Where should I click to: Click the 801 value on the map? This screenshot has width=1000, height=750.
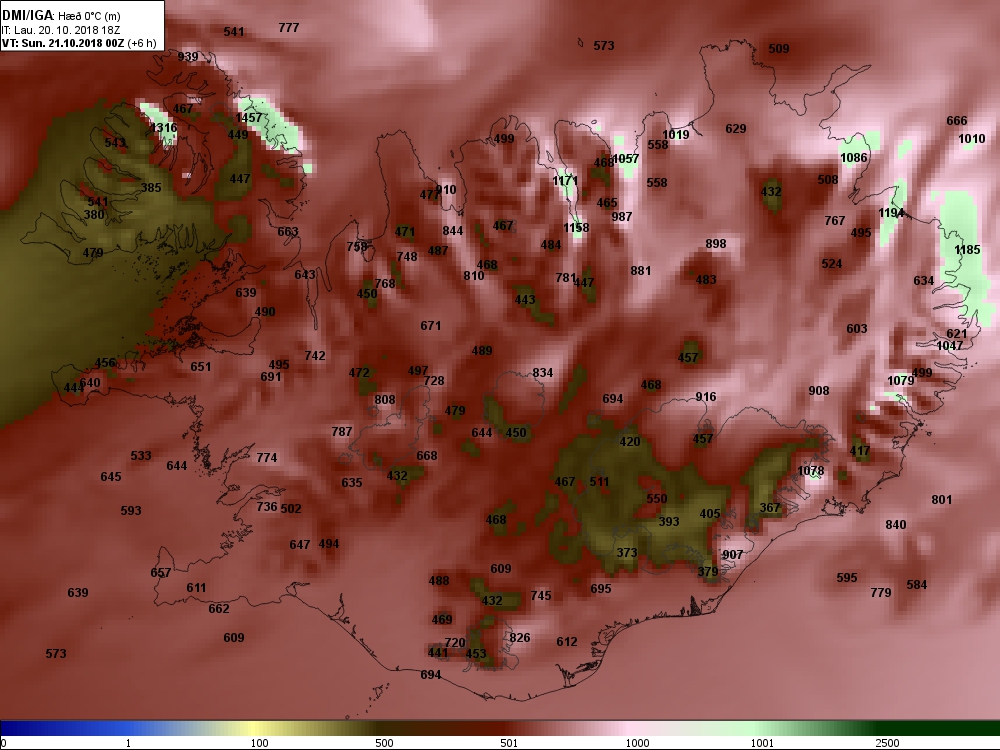(x=941, y=500)
